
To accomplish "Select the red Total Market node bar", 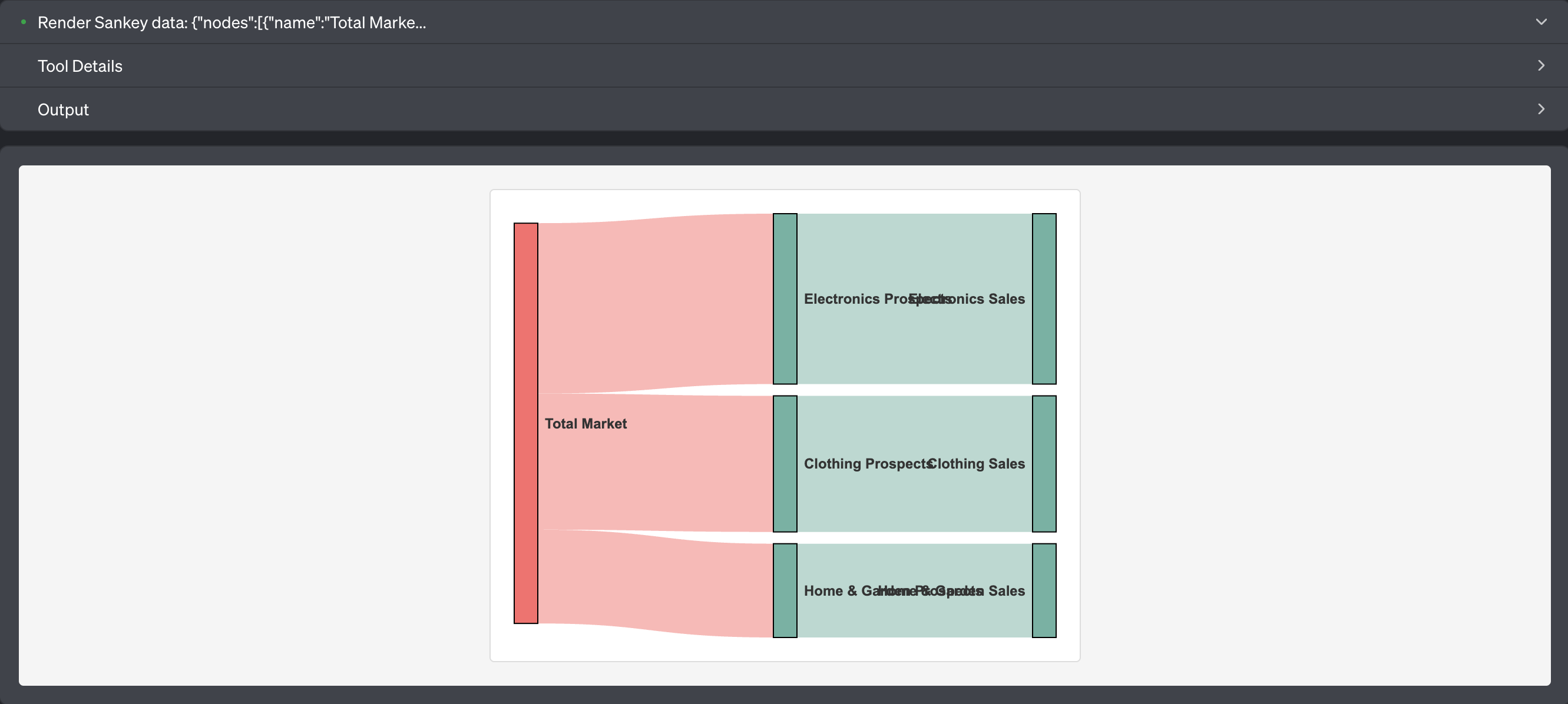I will point(526,423).
